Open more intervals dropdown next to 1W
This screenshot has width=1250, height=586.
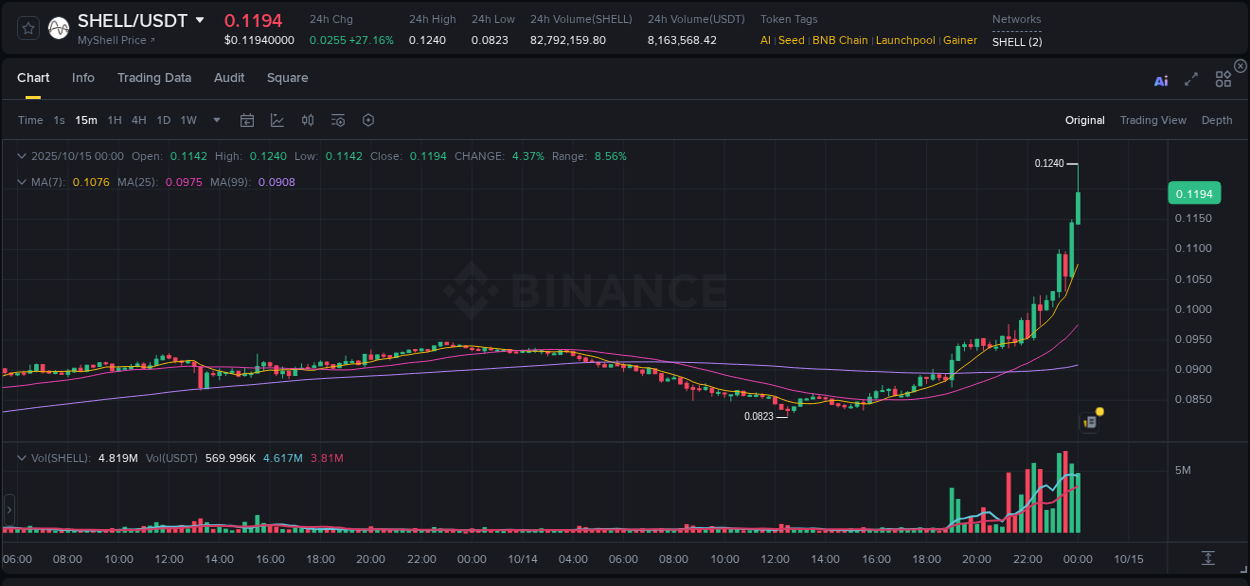(x=216, y=119)
